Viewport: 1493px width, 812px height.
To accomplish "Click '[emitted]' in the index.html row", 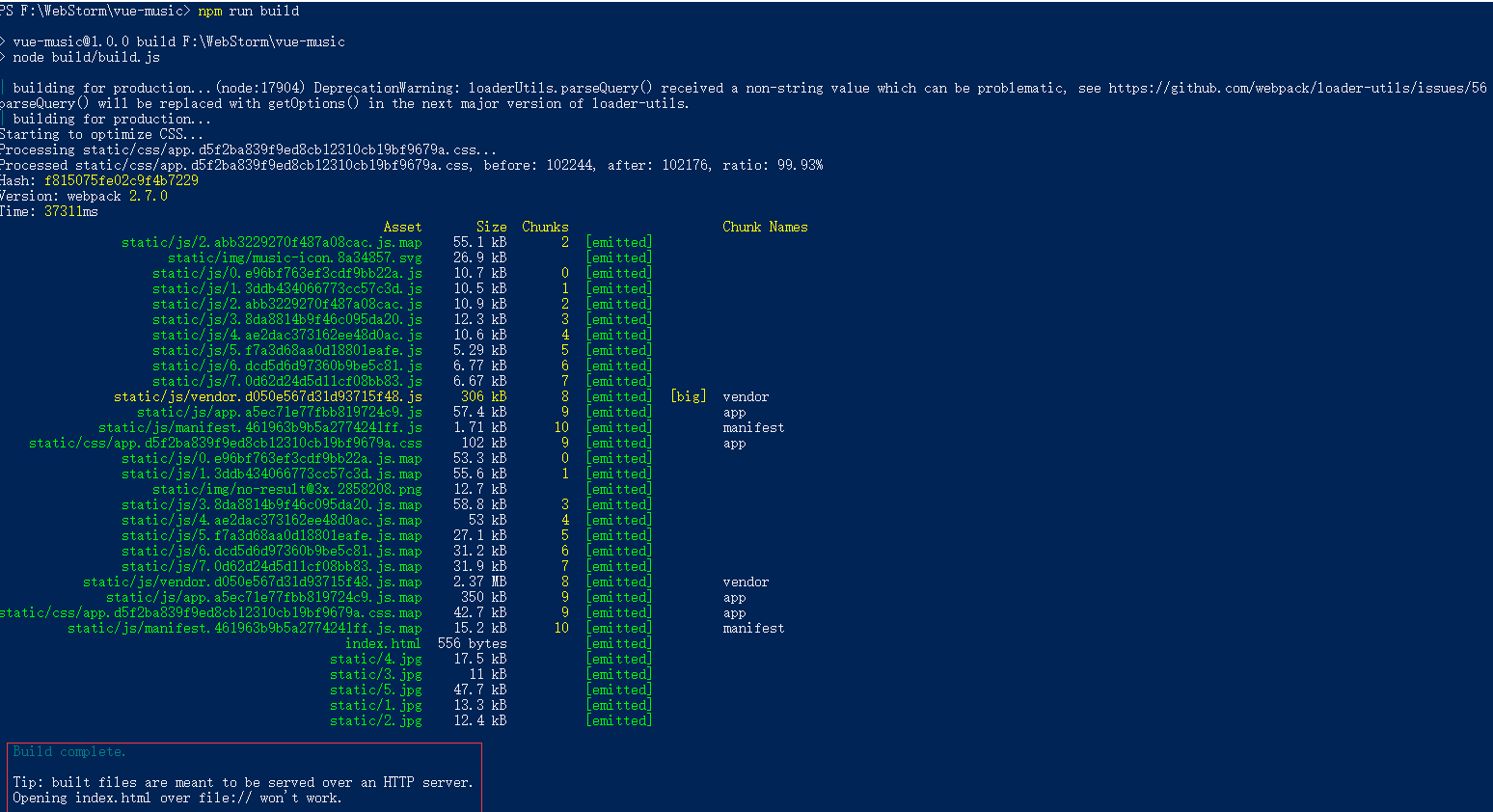I will pos(619,643).
